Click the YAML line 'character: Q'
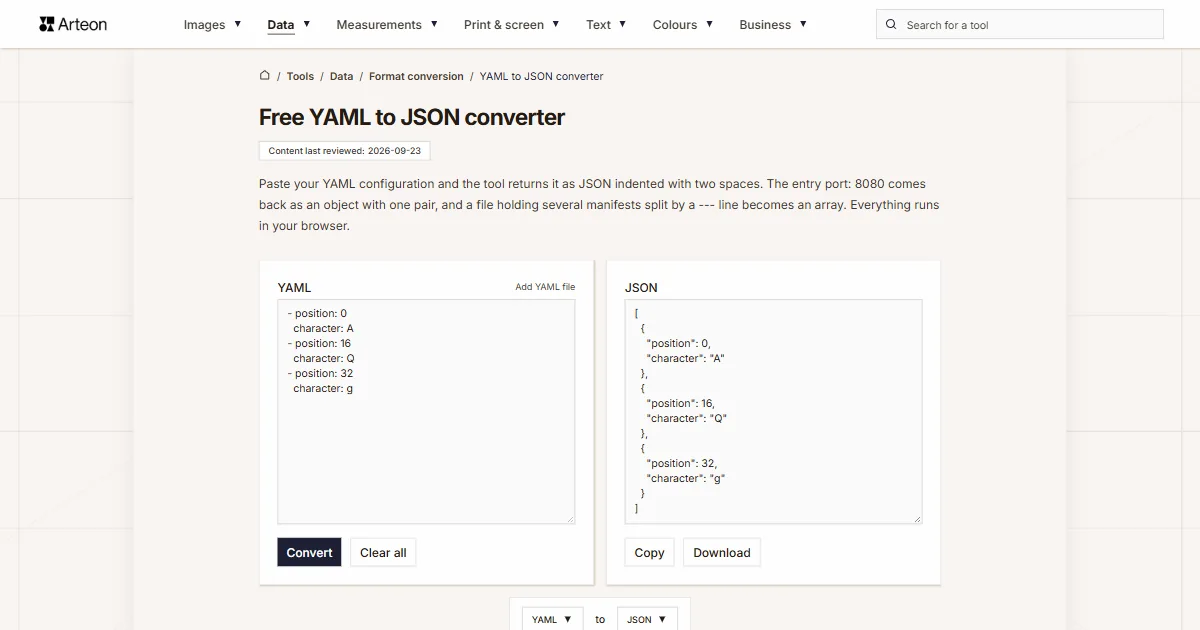 pyautogui.click(x=323, y=358)
